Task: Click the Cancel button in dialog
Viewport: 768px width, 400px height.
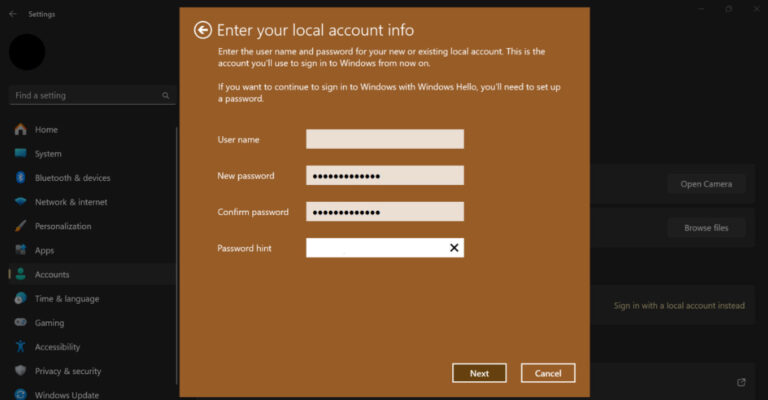Action: pyautogui.click(x=548, y=373)
